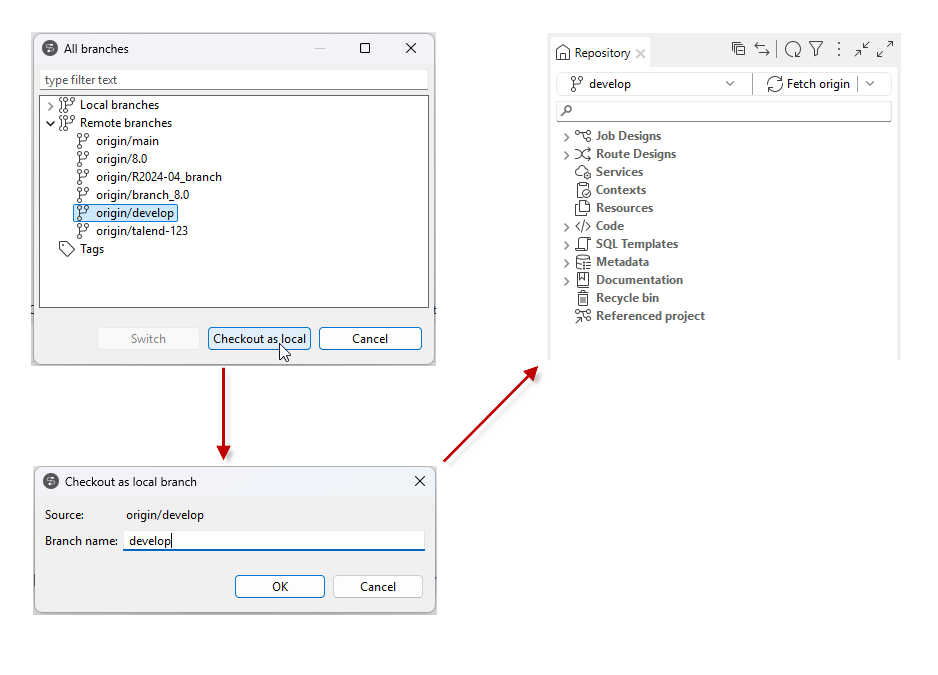Click the Checkout as local button
The image size is (938, 675).
click(x=259, y=338)
